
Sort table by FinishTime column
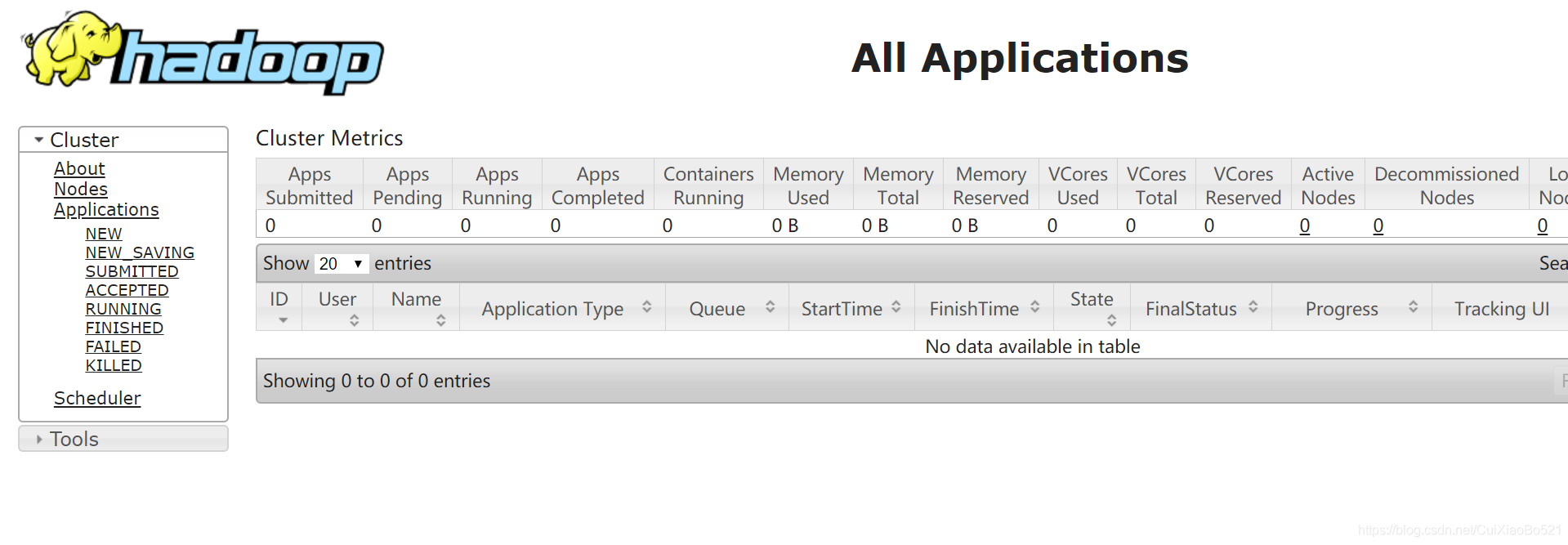(985, 307)
